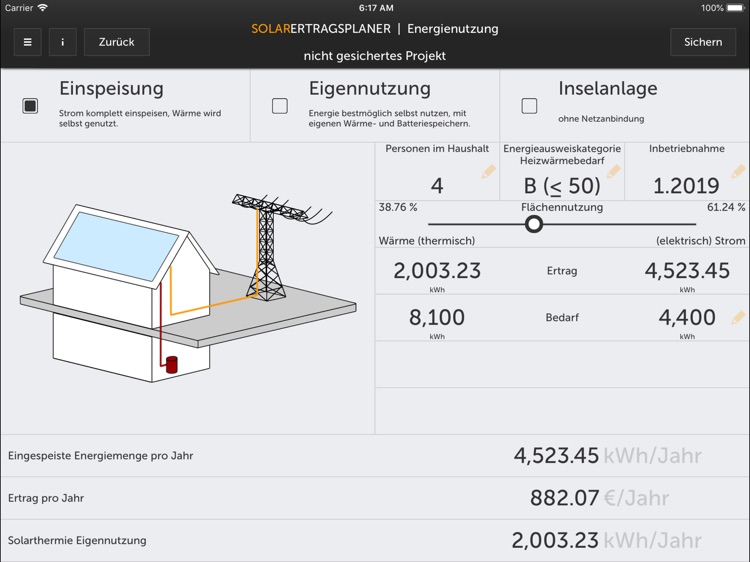The height and width of the screenshot is (562, 750).
Task: Select Ertrag pro Jahr row
Action: click(375, 498)
